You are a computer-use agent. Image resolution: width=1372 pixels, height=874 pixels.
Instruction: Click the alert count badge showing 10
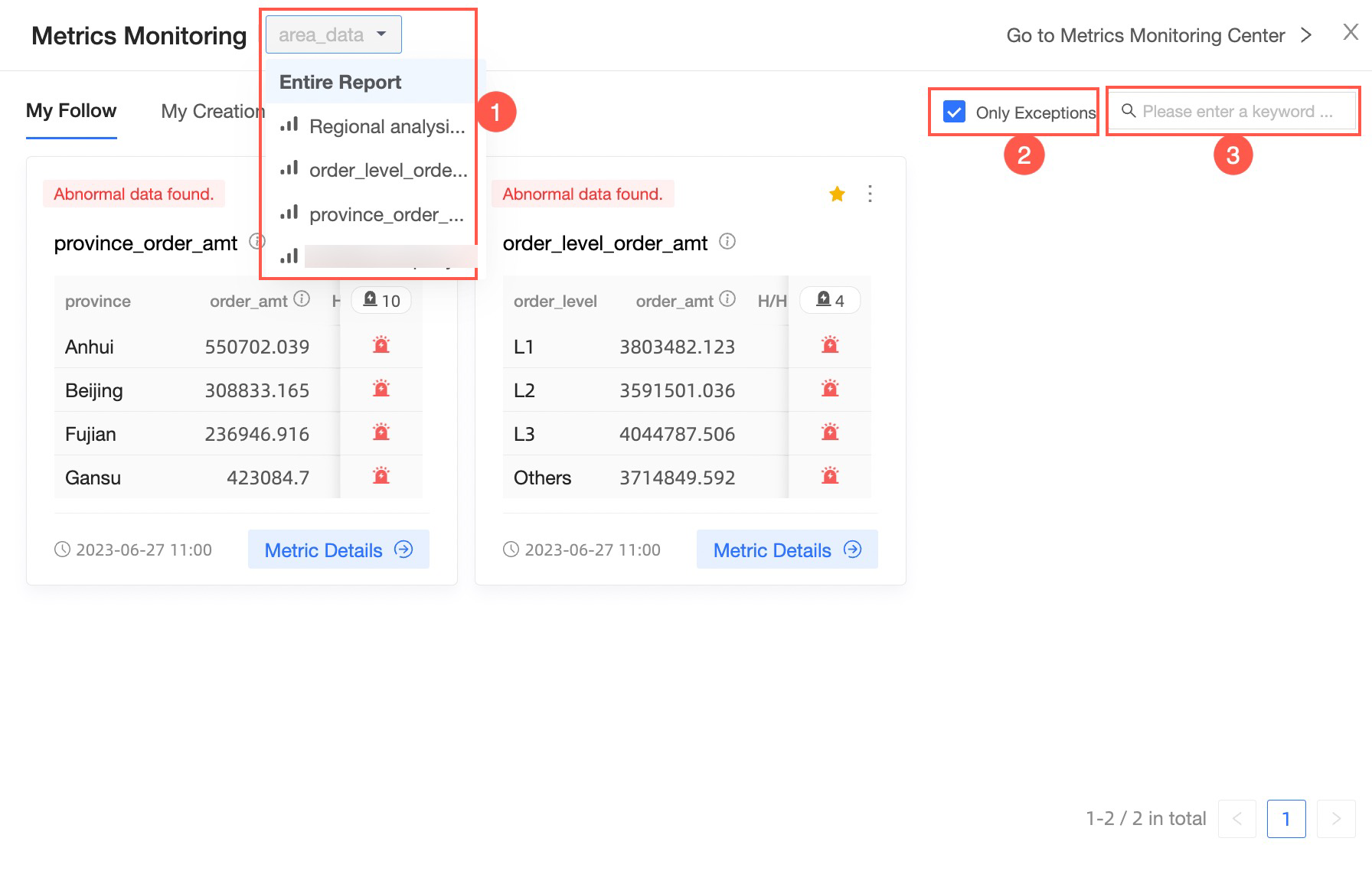click(x=381, y=300)
